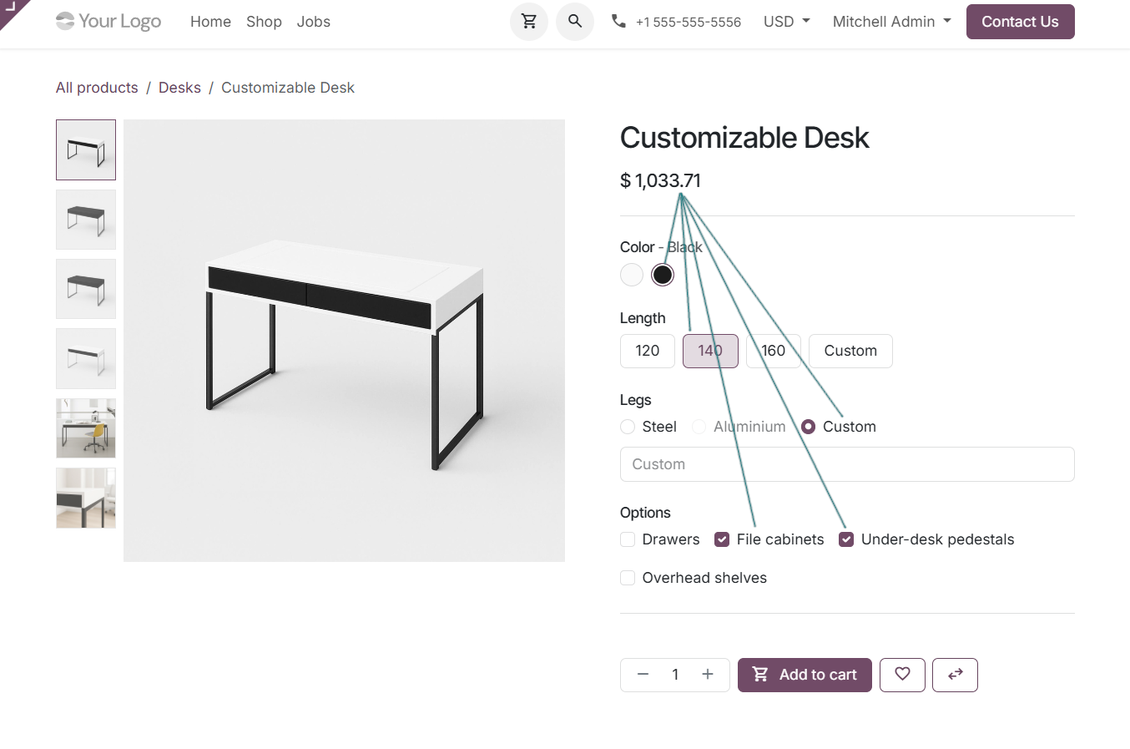
Task: Click the phone icon beside +1 555-555-5556
Action: click(x=618, y=21)
